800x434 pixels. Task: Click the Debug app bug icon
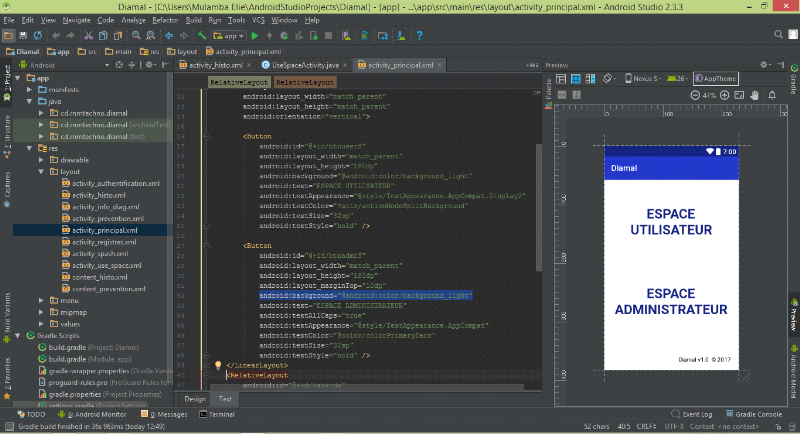pos(282,36)
